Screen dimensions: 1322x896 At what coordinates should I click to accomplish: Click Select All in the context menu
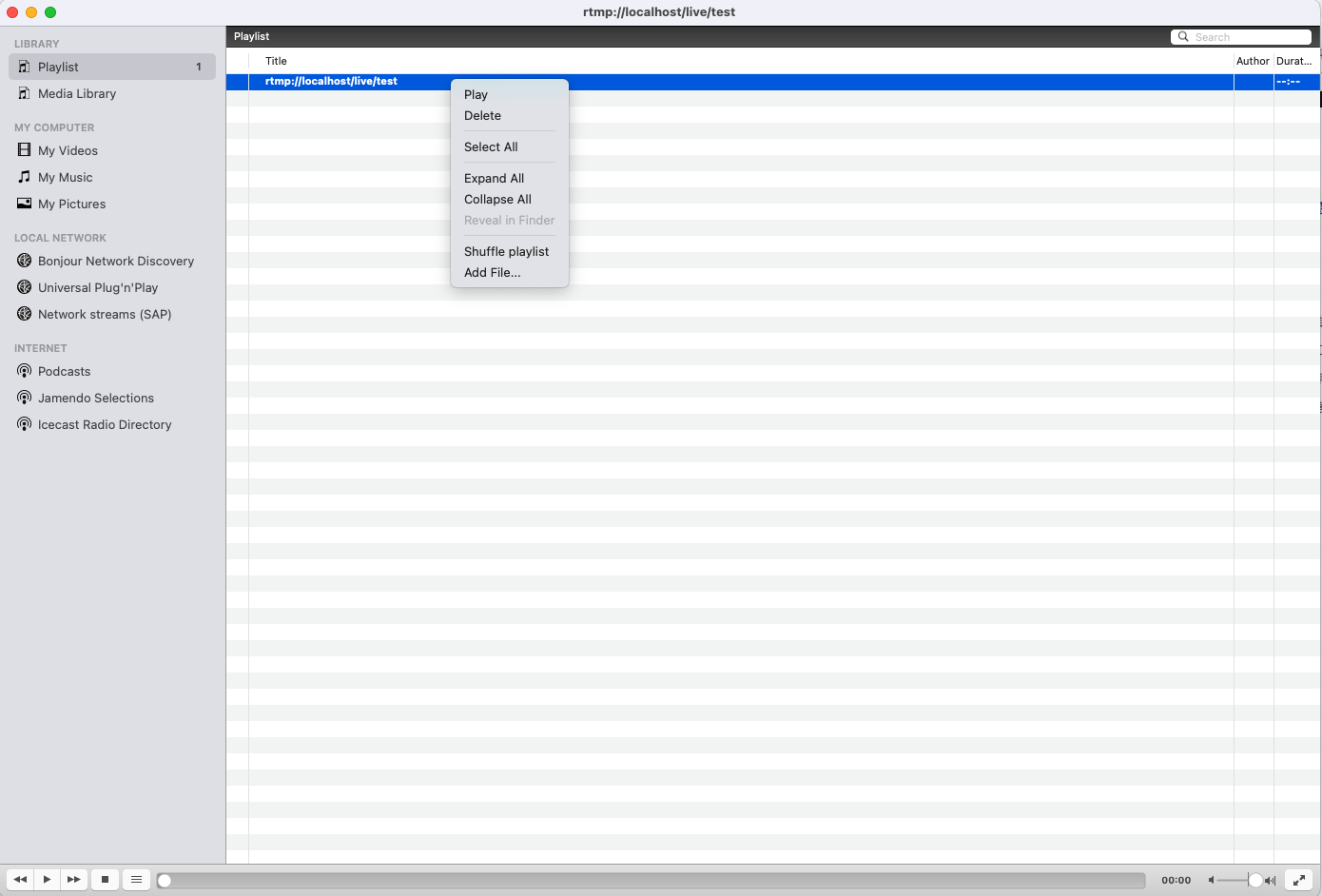click(491, 146)
